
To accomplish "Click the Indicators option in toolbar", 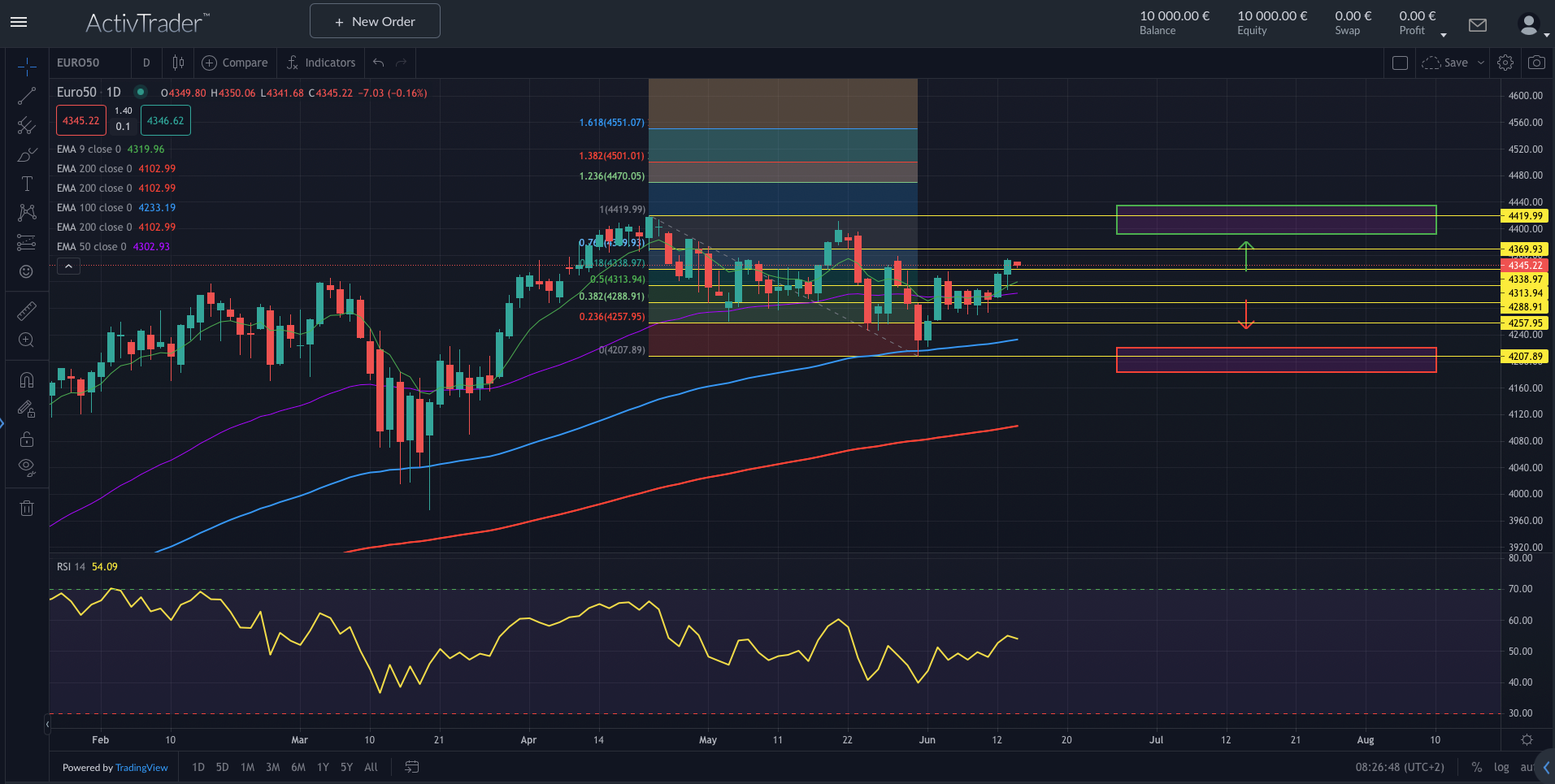I will (x=328, y=63).
